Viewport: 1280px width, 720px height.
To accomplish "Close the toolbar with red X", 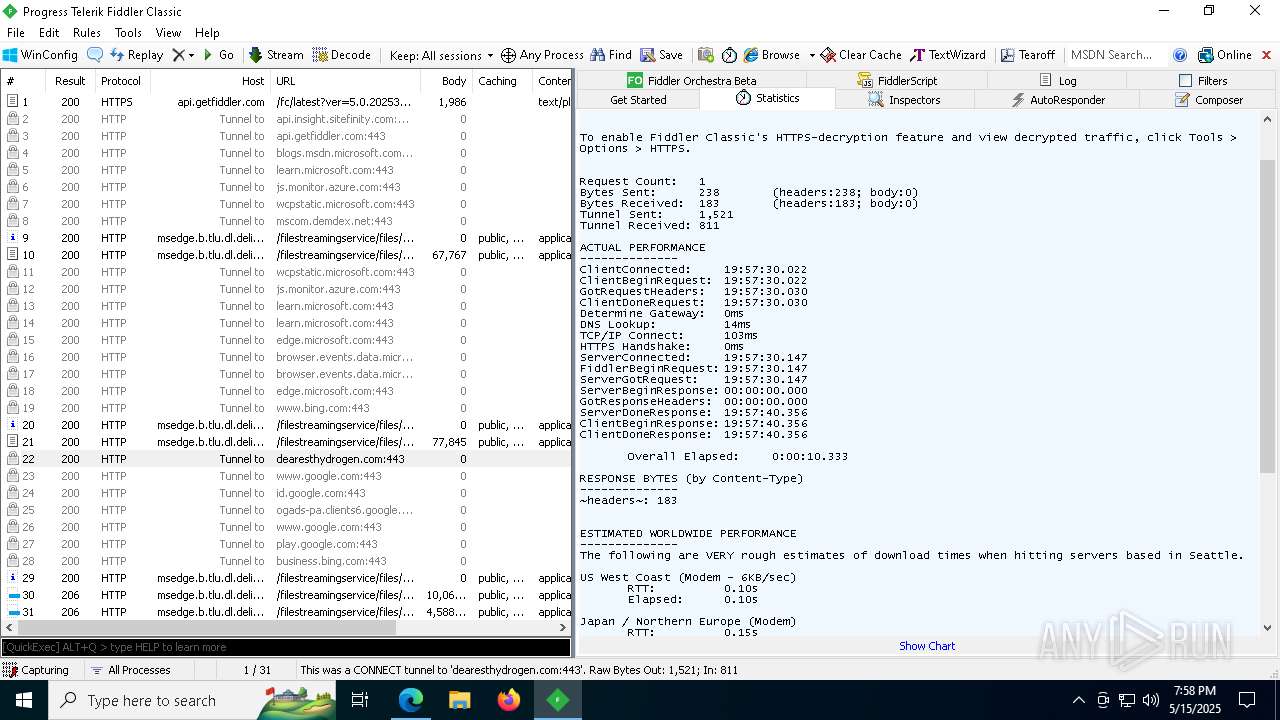I will point(1267,55).
